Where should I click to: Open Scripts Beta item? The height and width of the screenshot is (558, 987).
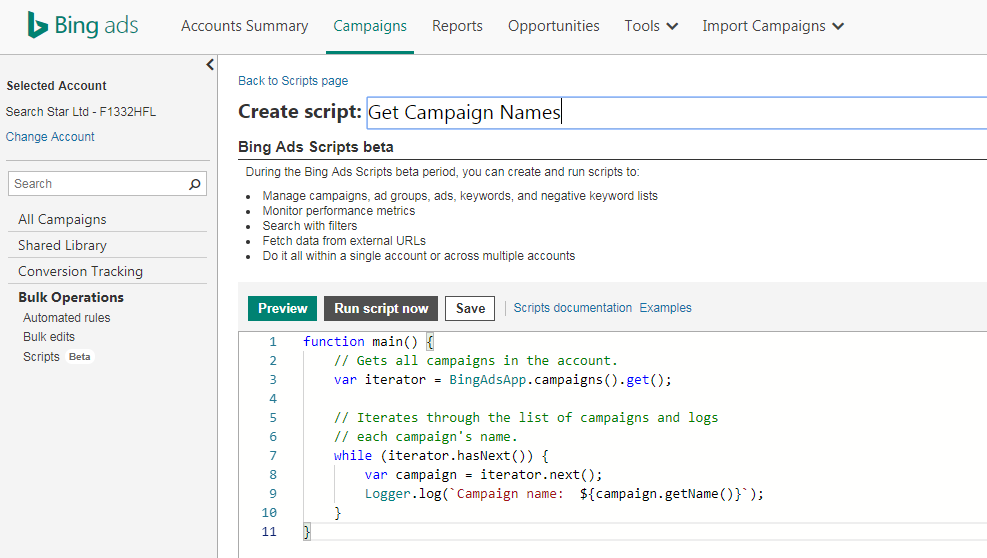[x=58, y=356]
